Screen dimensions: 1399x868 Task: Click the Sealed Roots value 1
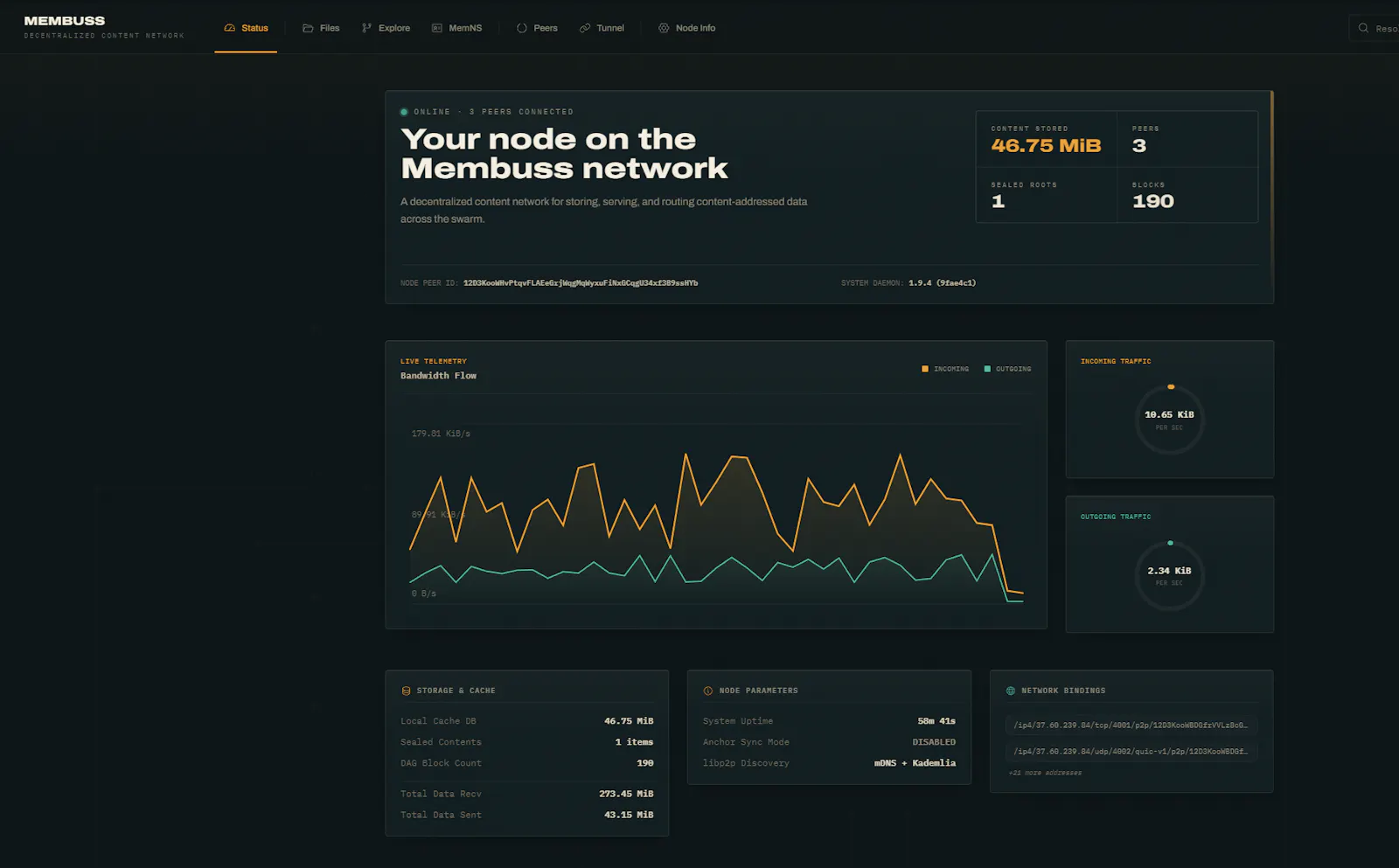999,202
